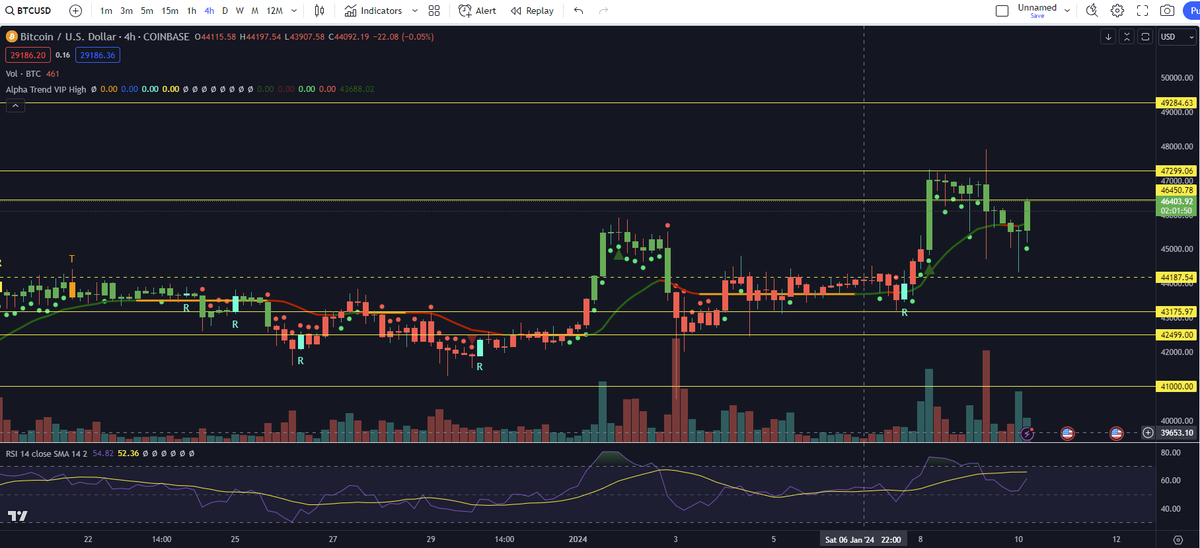Switch to the D daily timeframe
Screen dimensions: 1200x548
click(224, 10)
